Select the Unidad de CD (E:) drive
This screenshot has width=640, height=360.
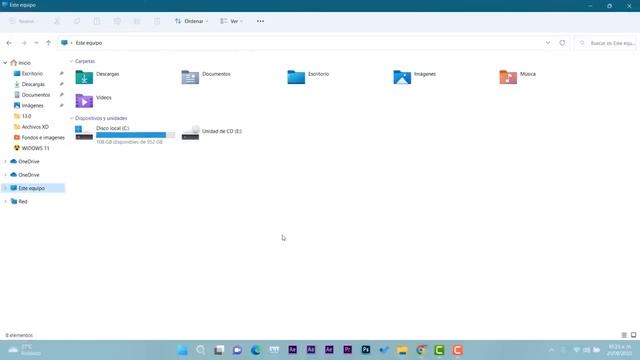[x=212, y=132]
